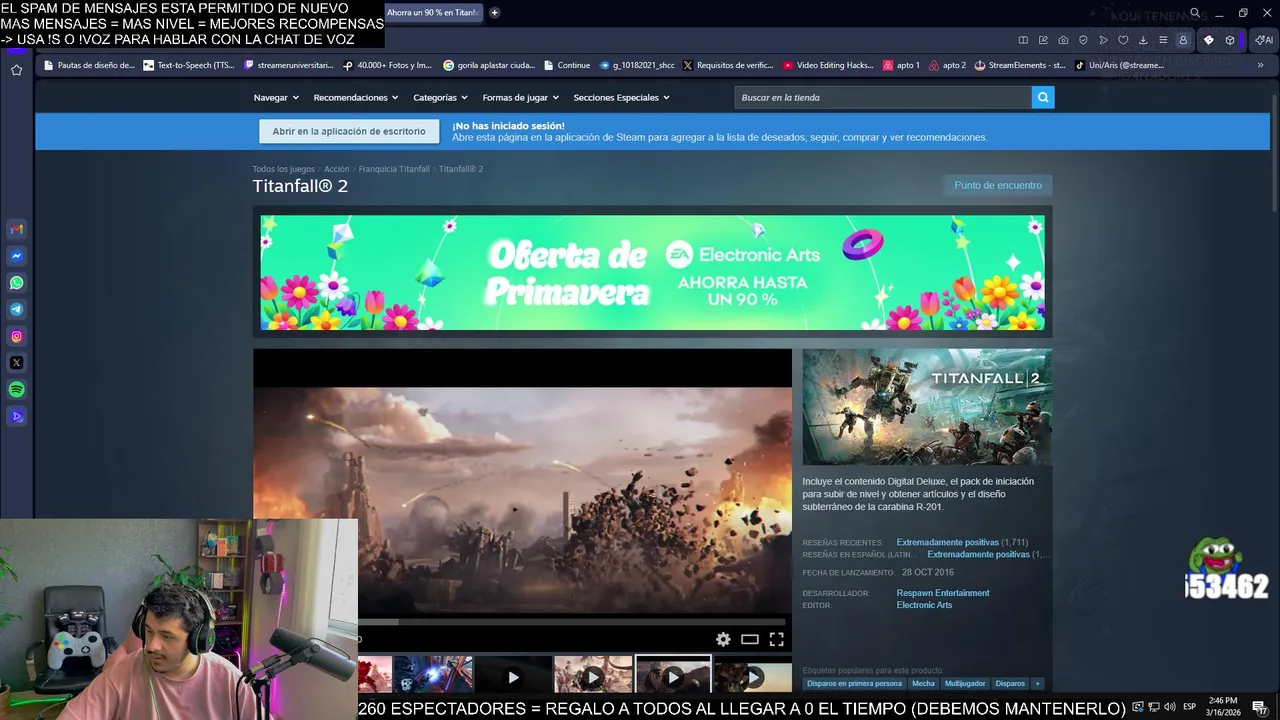
Task: Open 'Video Editing Hacks' bookmark
Action: (x=828, y=65)
